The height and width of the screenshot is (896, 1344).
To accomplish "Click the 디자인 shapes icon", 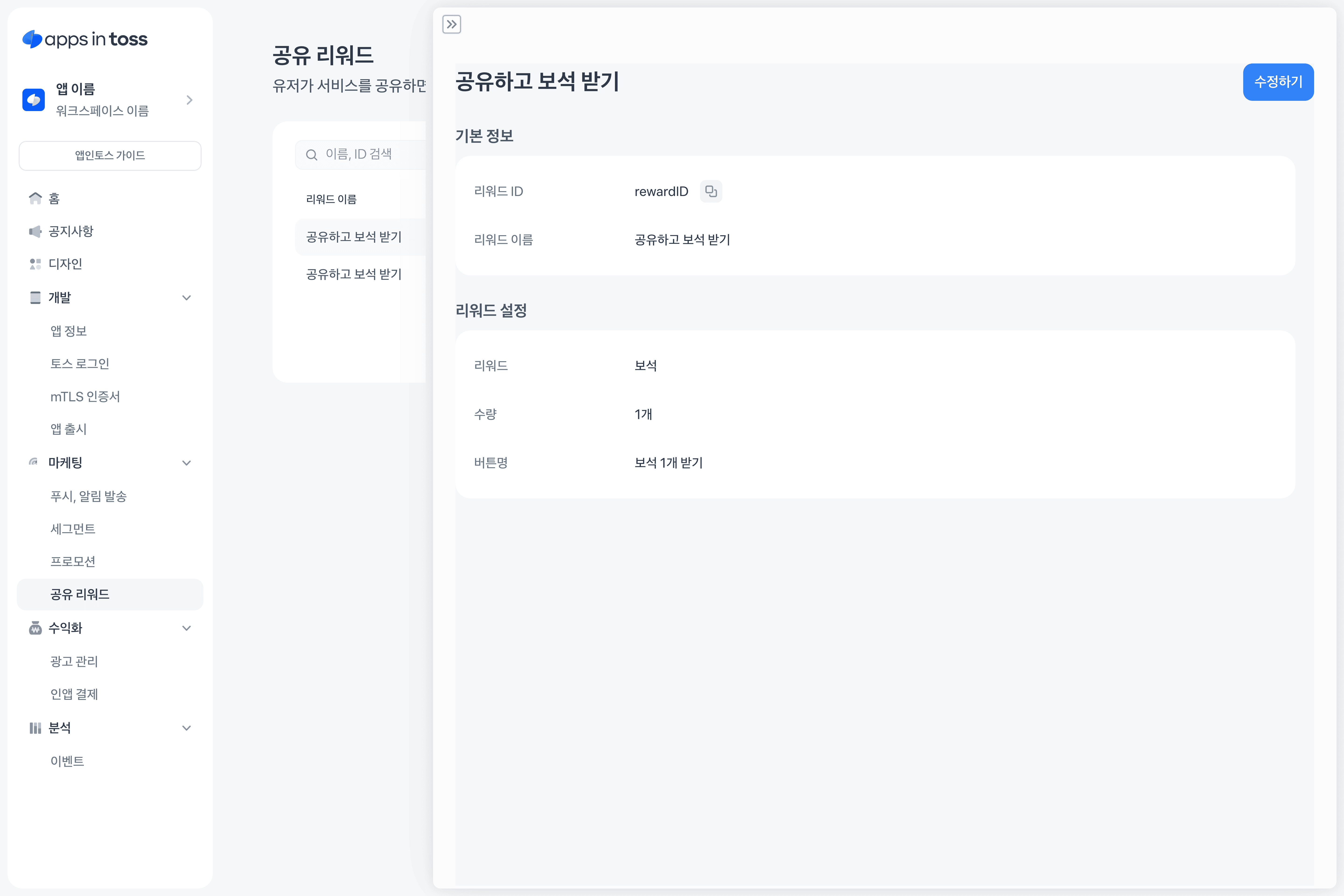I will coord(35,264).
